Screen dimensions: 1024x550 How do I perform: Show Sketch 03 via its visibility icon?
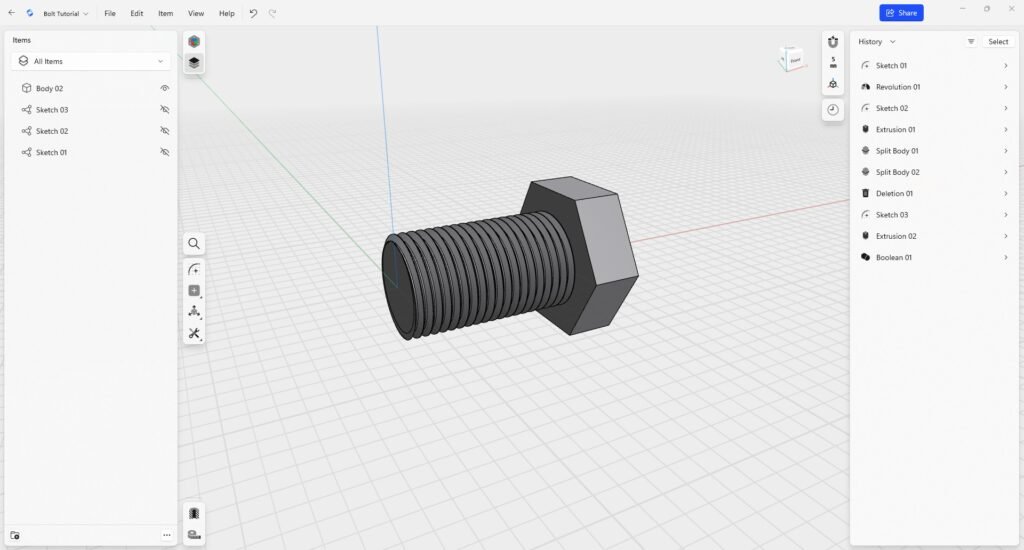point(165,110)
